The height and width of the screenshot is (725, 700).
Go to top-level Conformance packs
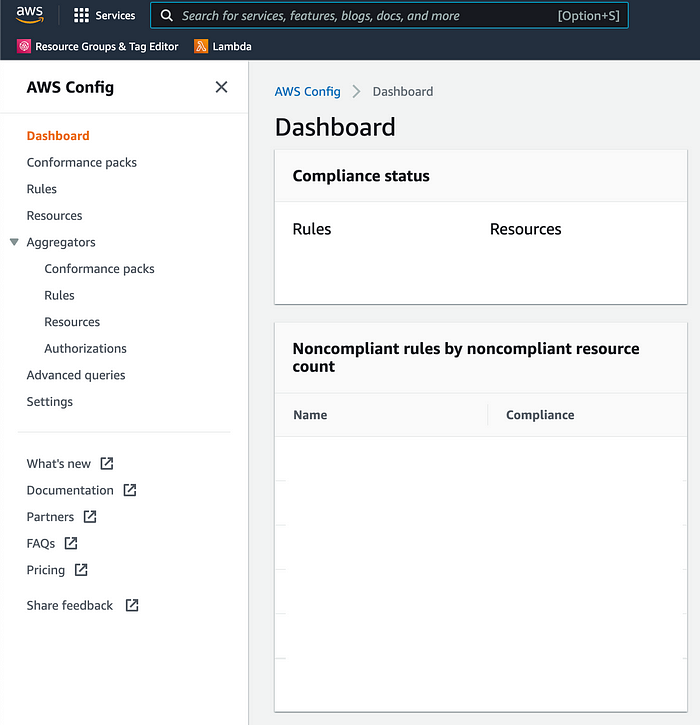[x=82, y=163]
